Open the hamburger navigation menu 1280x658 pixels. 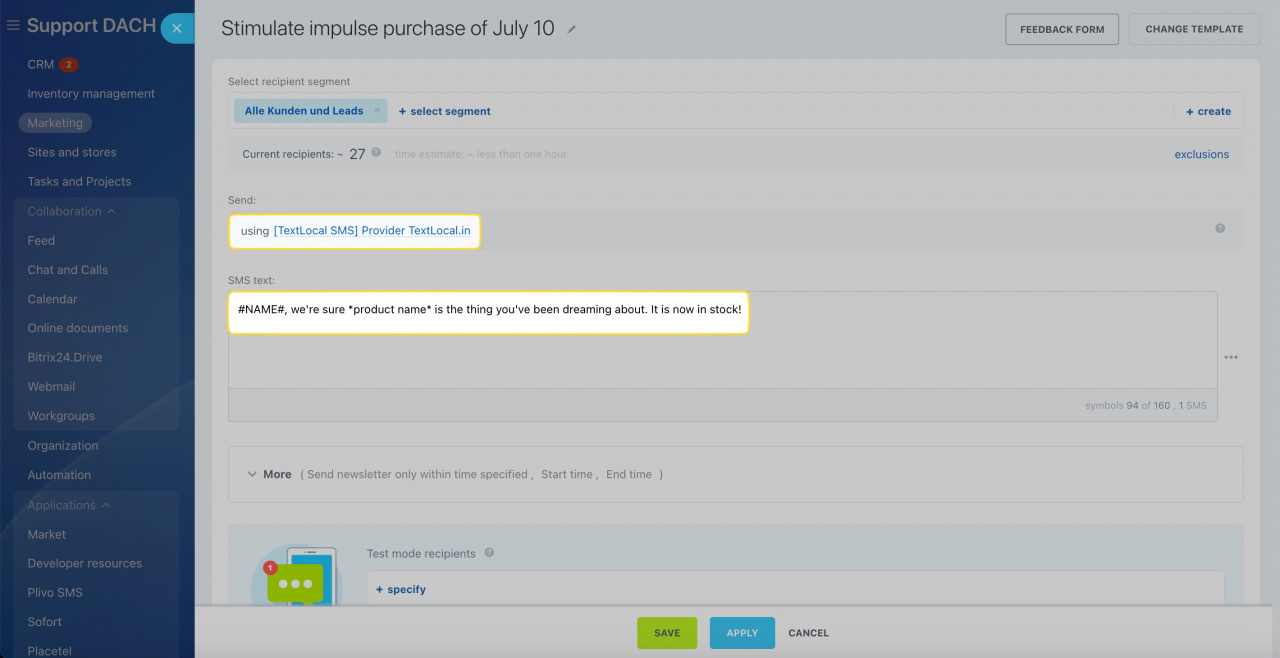(14, 25)
